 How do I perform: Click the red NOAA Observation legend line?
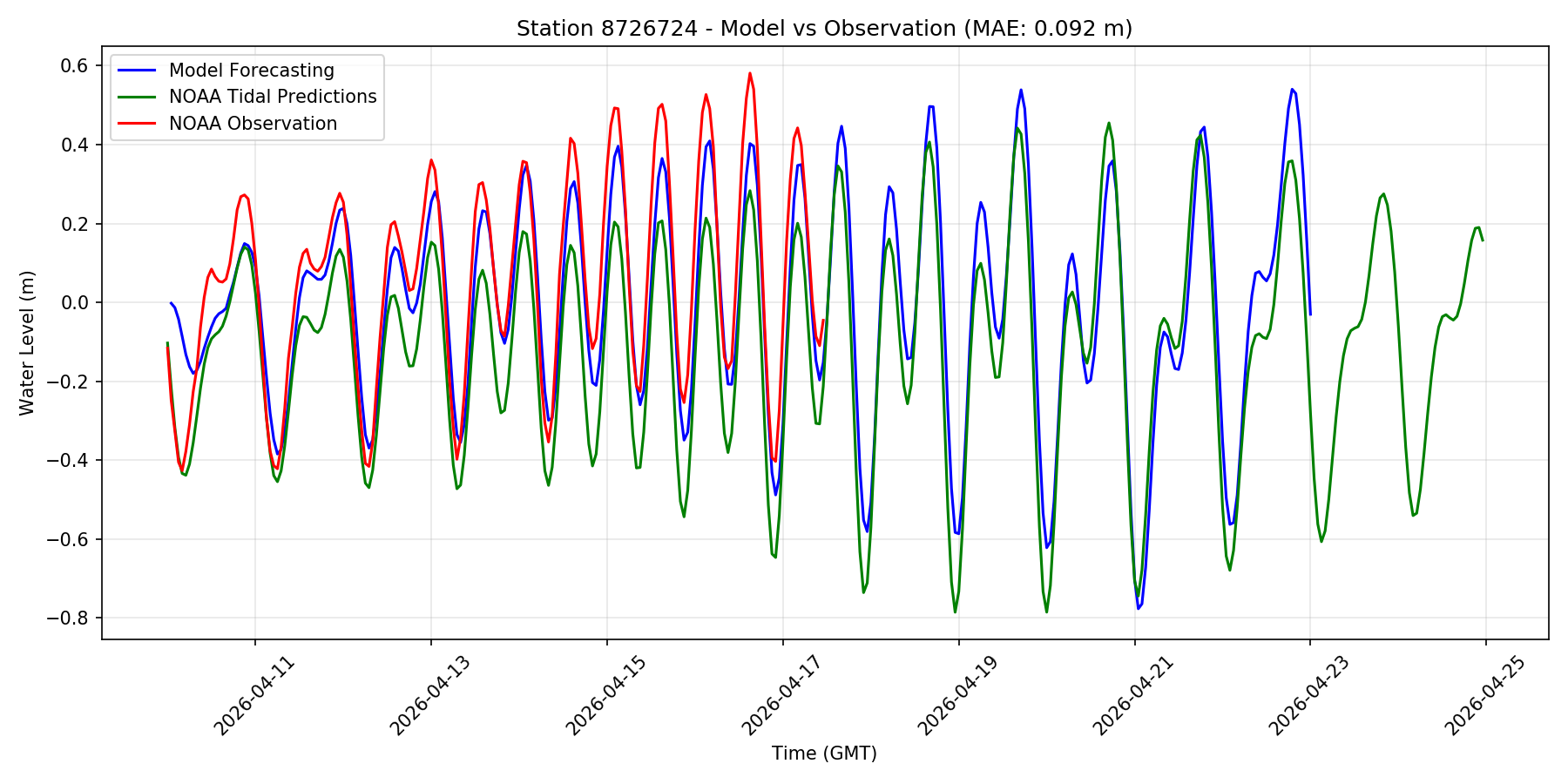point(139,124)
